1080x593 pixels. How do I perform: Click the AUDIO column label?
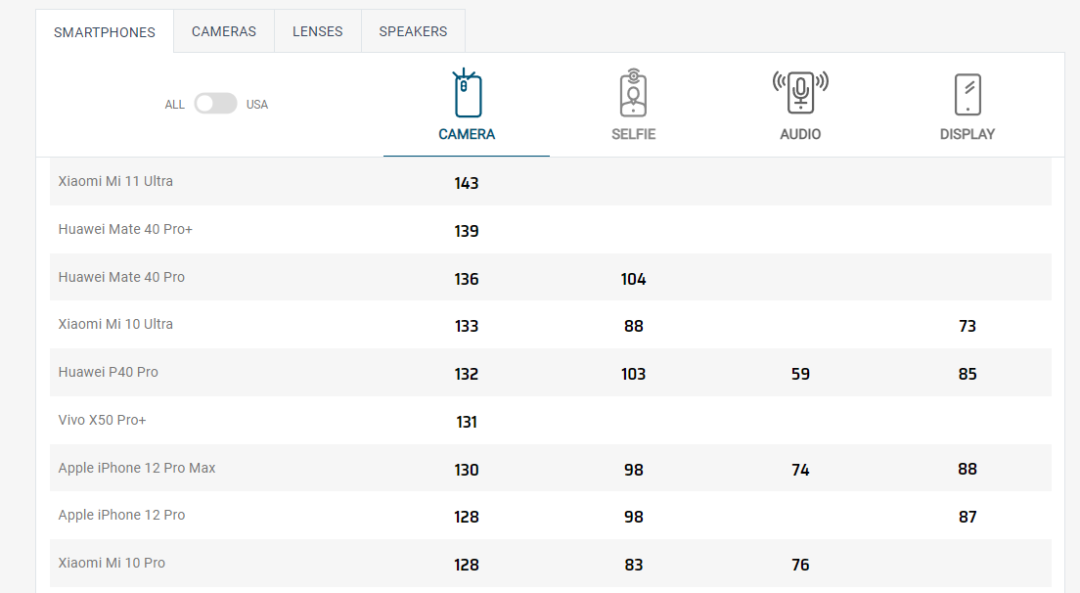pyautogui.click(x=800, y=134)
